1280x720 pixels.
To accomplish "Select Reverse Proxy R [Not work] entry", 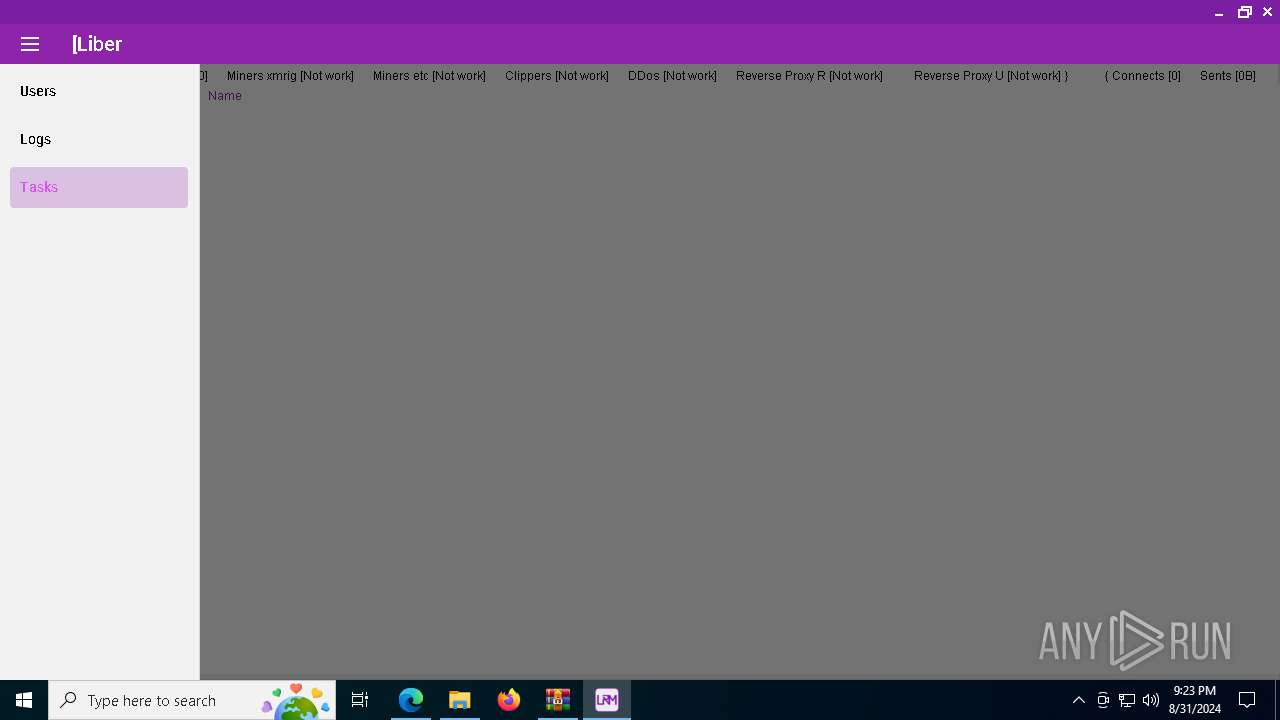I will 809,76.
